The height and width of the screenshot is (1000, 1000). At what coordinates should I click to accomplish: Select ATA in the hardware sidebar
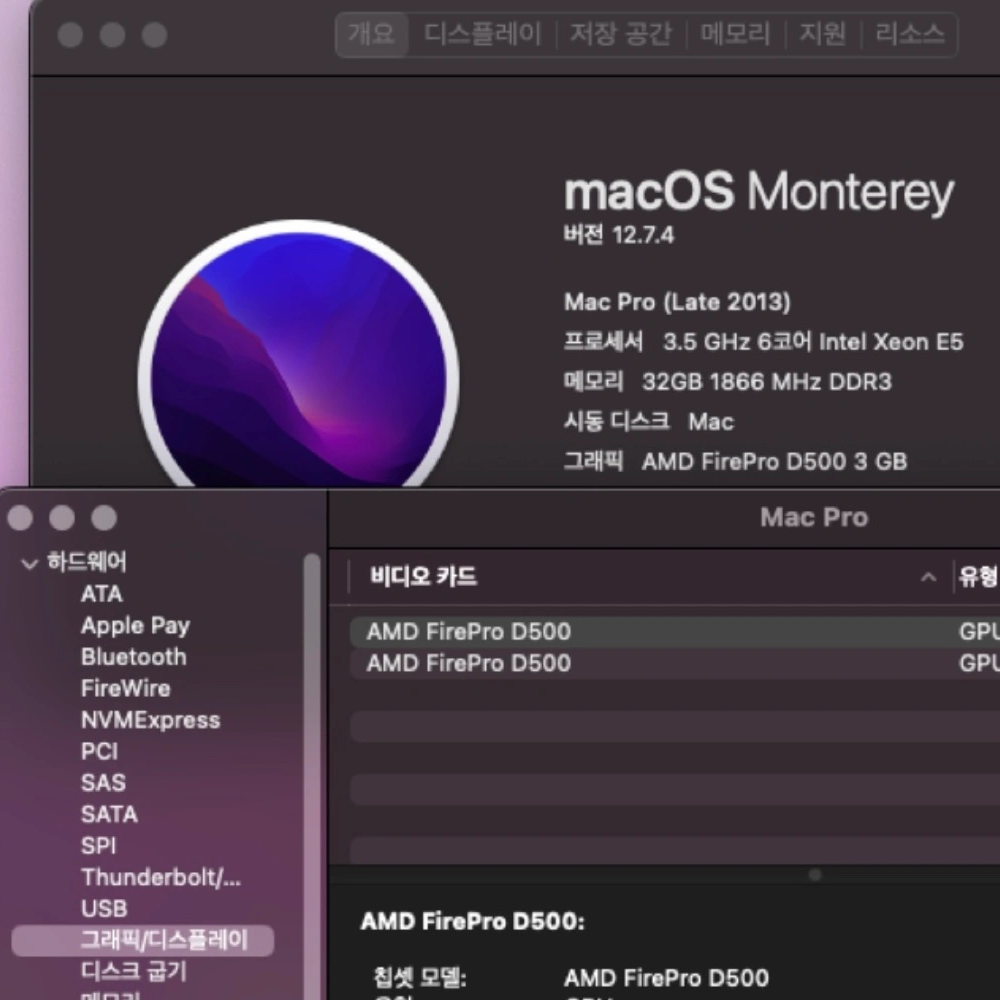tap(101, 594)
